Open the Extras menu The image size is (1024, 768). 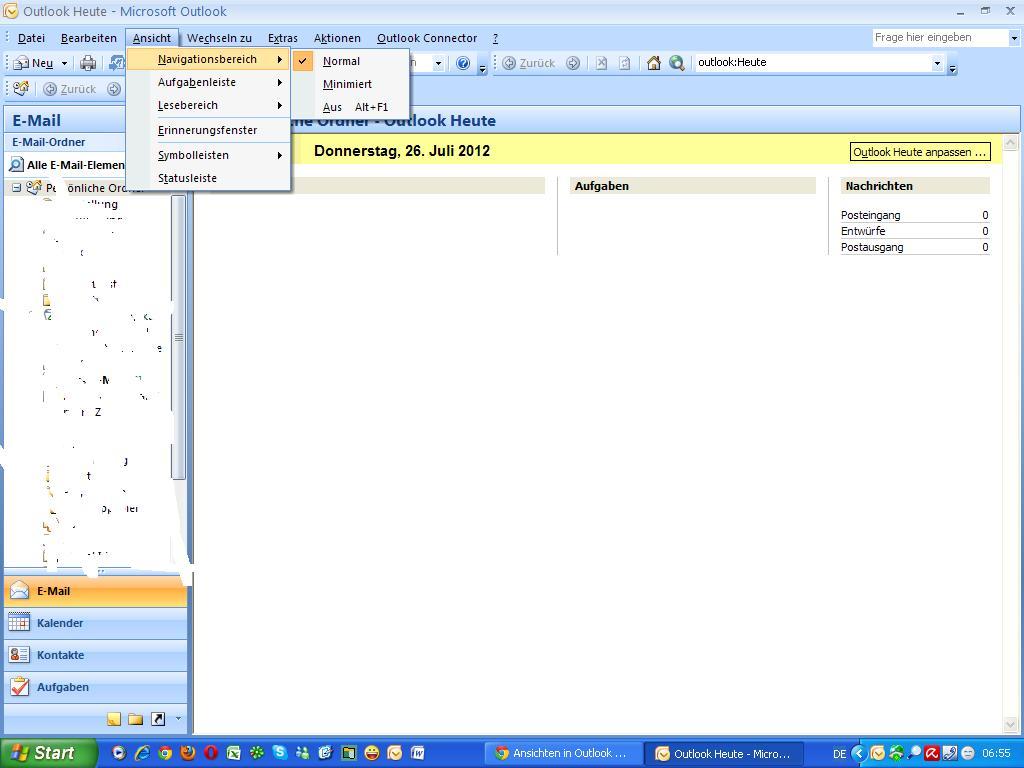point(283,38)
